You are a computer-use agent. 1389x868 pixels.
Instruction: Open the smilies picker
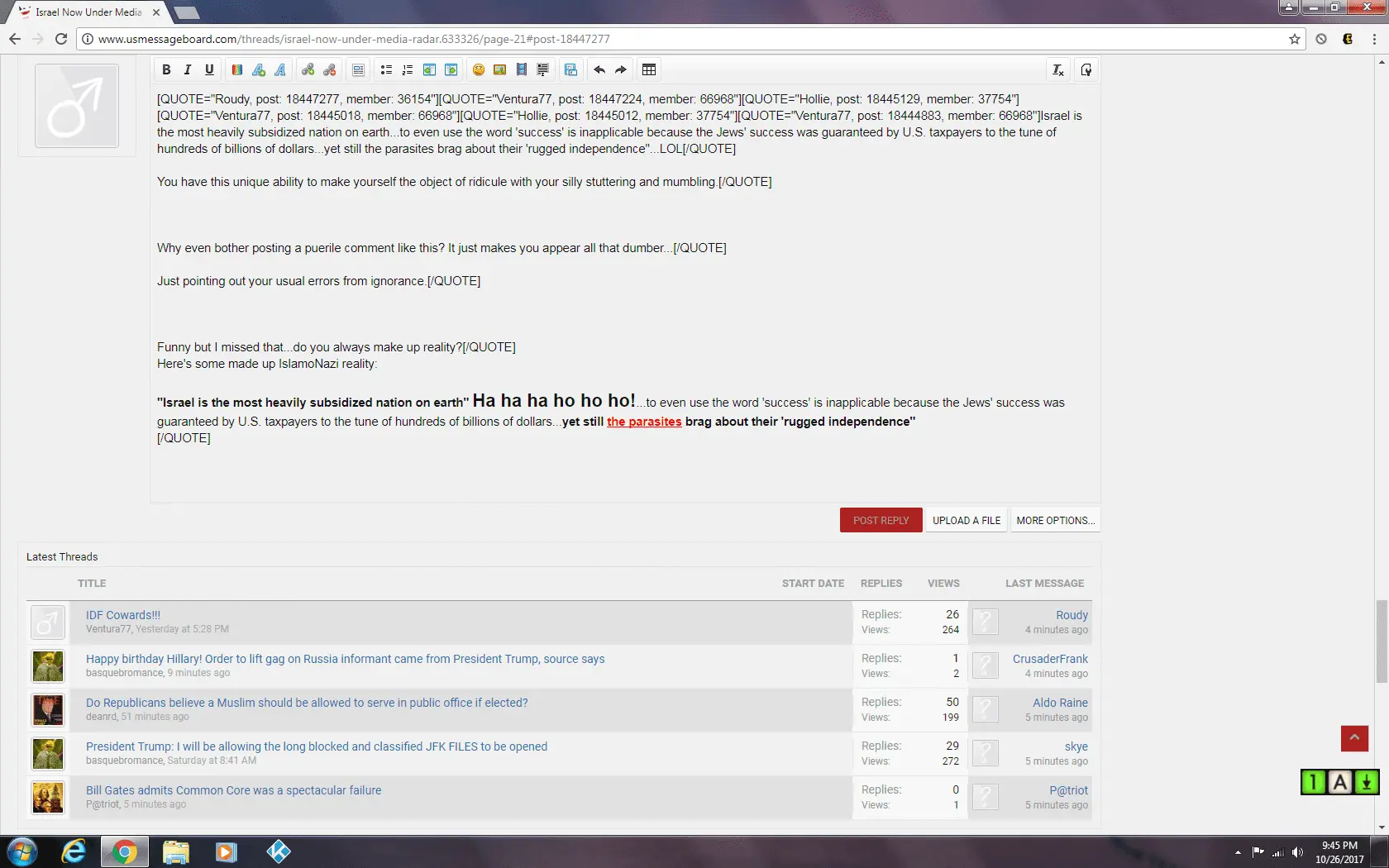click(478, 70)
